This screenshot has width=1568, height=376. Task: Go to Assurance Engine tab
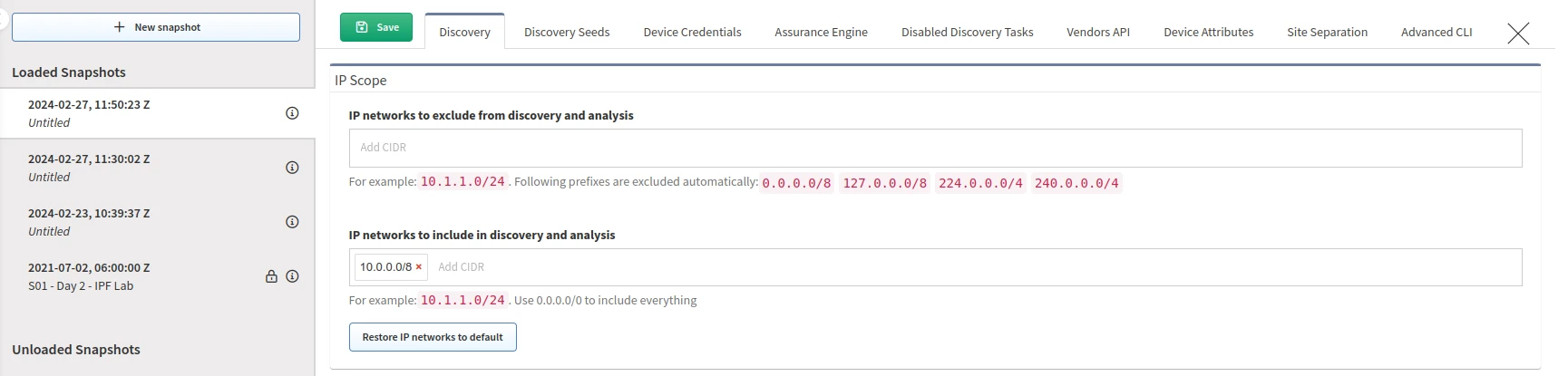tap(821, 33)
